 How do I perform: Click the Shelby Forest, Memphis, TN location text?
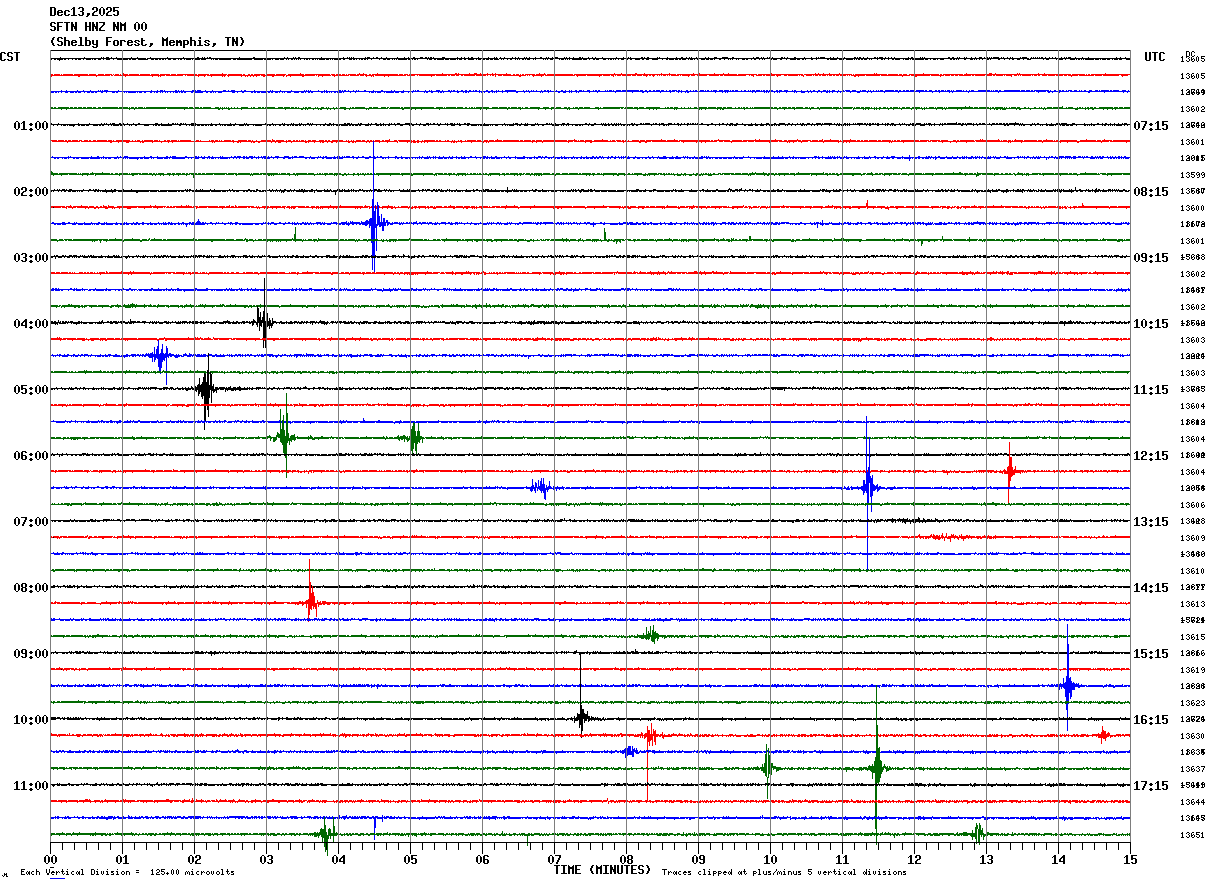147,42
